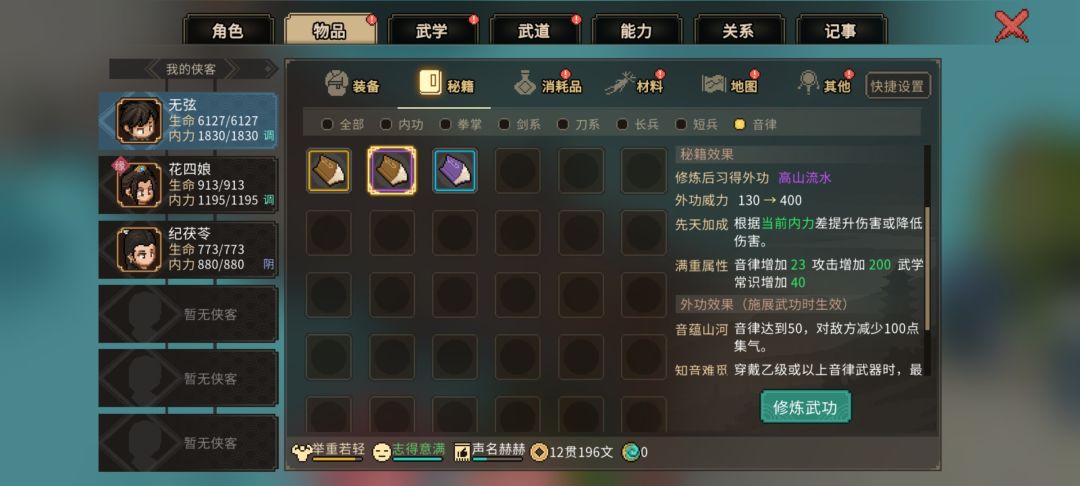Select the purple-framed brown manual book
The width and height of the screenshot is (1080, 486).
tap(391, 171)
